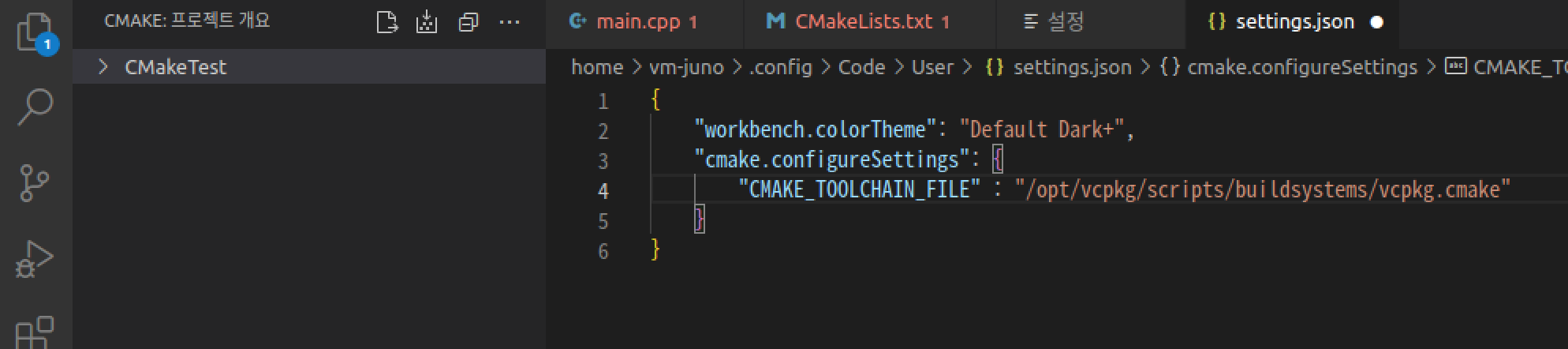Click the .config breadcrumb
Viewport: 1568px width, 349px height.
point(780,67)
